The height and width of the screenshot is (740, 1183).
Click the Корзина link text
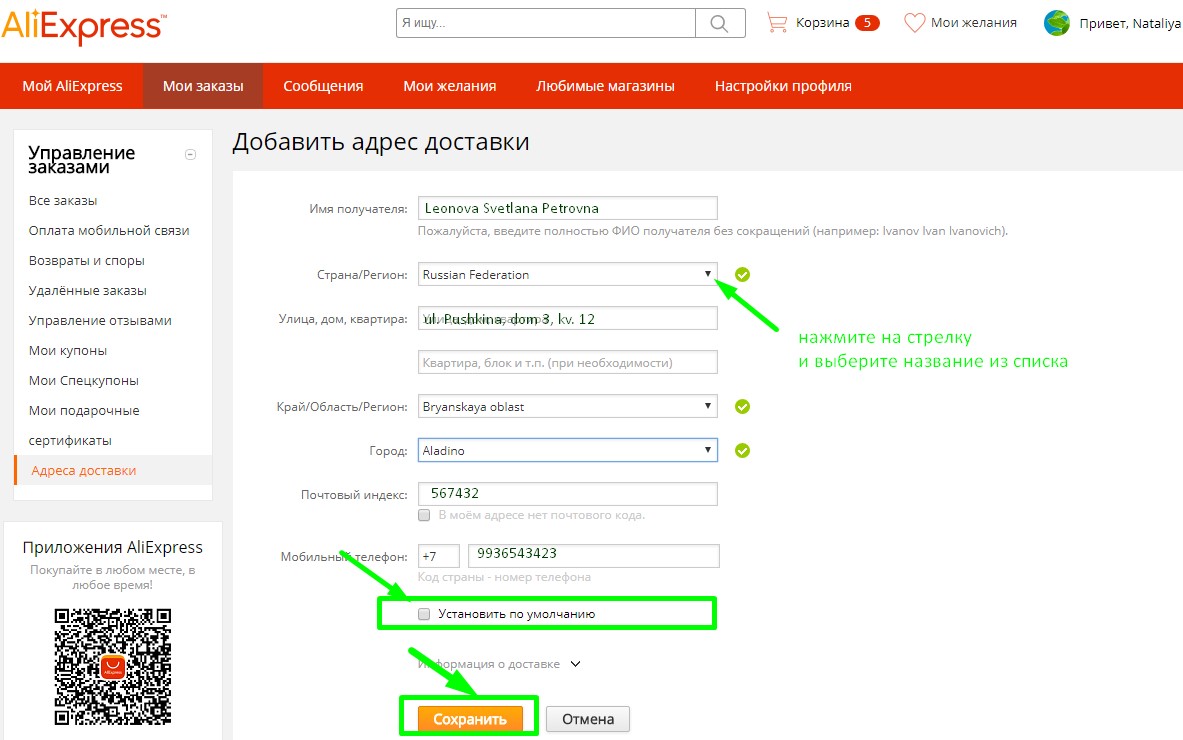[x=822, y=23]
